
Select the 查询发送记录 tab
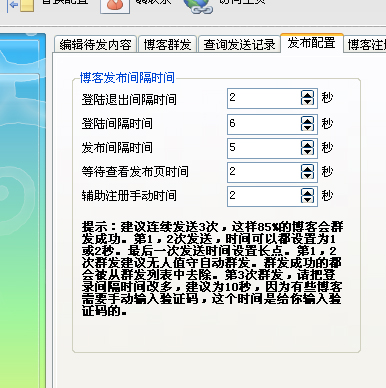click(x=239, y=44)
